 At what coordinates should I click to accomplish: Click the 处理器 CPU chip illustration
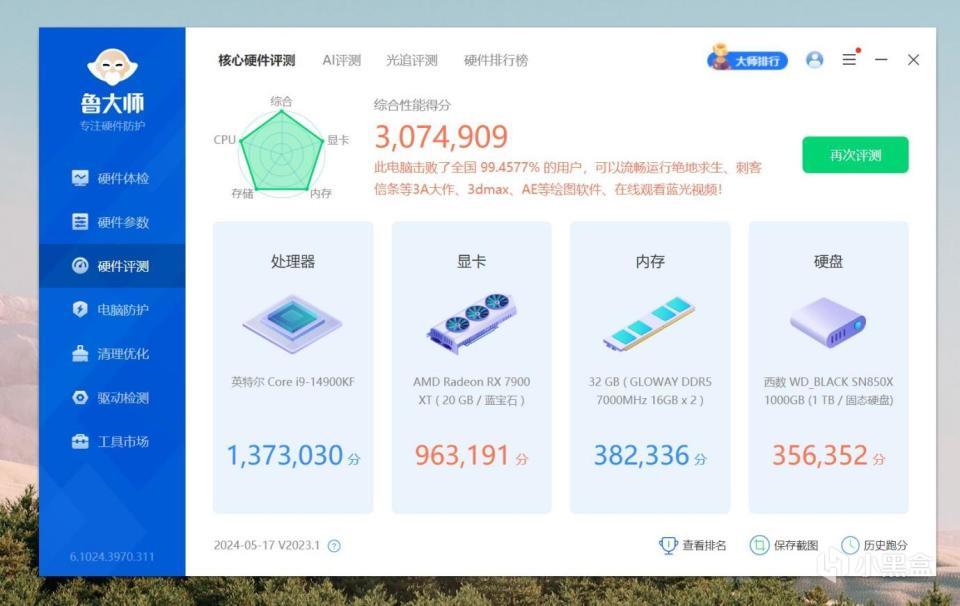click(x=292, y=323)
